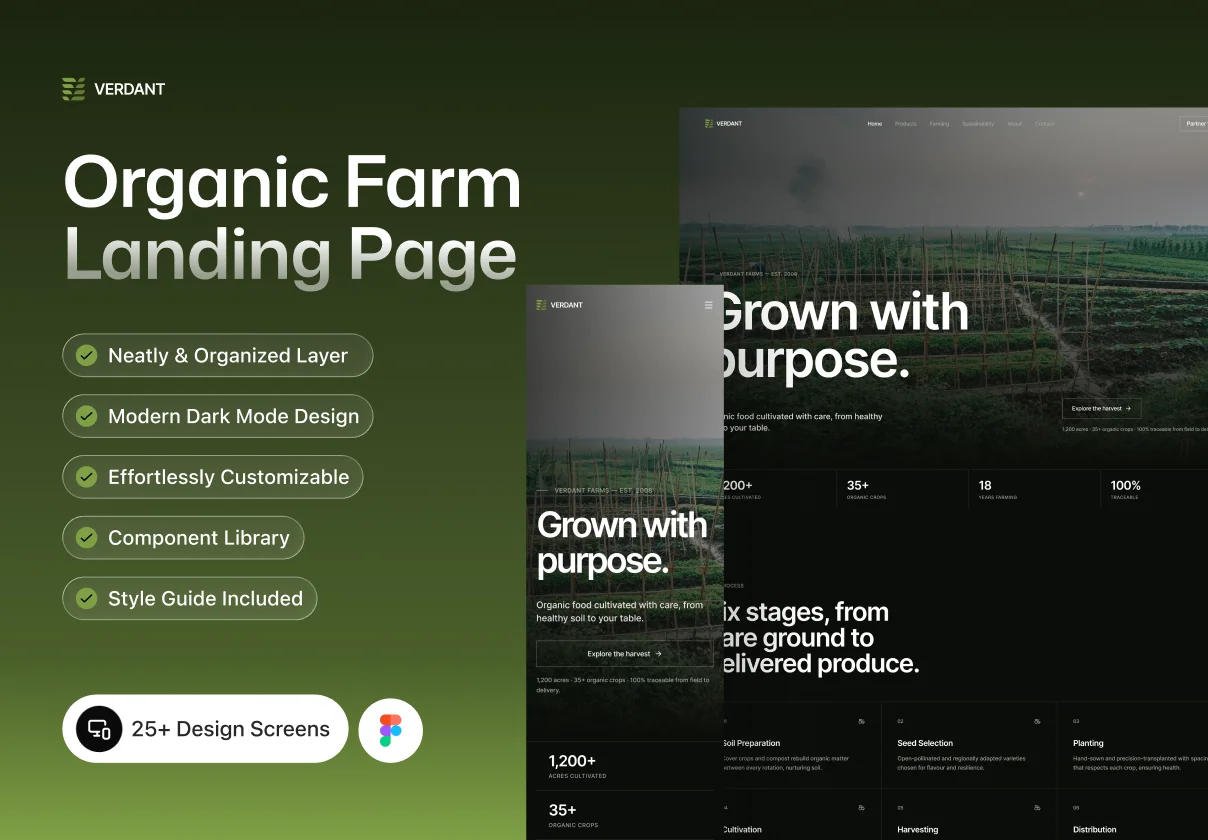Click the Planting card title
The width and height of the screenshot is (1208, 840).
tap(1088, 743)
